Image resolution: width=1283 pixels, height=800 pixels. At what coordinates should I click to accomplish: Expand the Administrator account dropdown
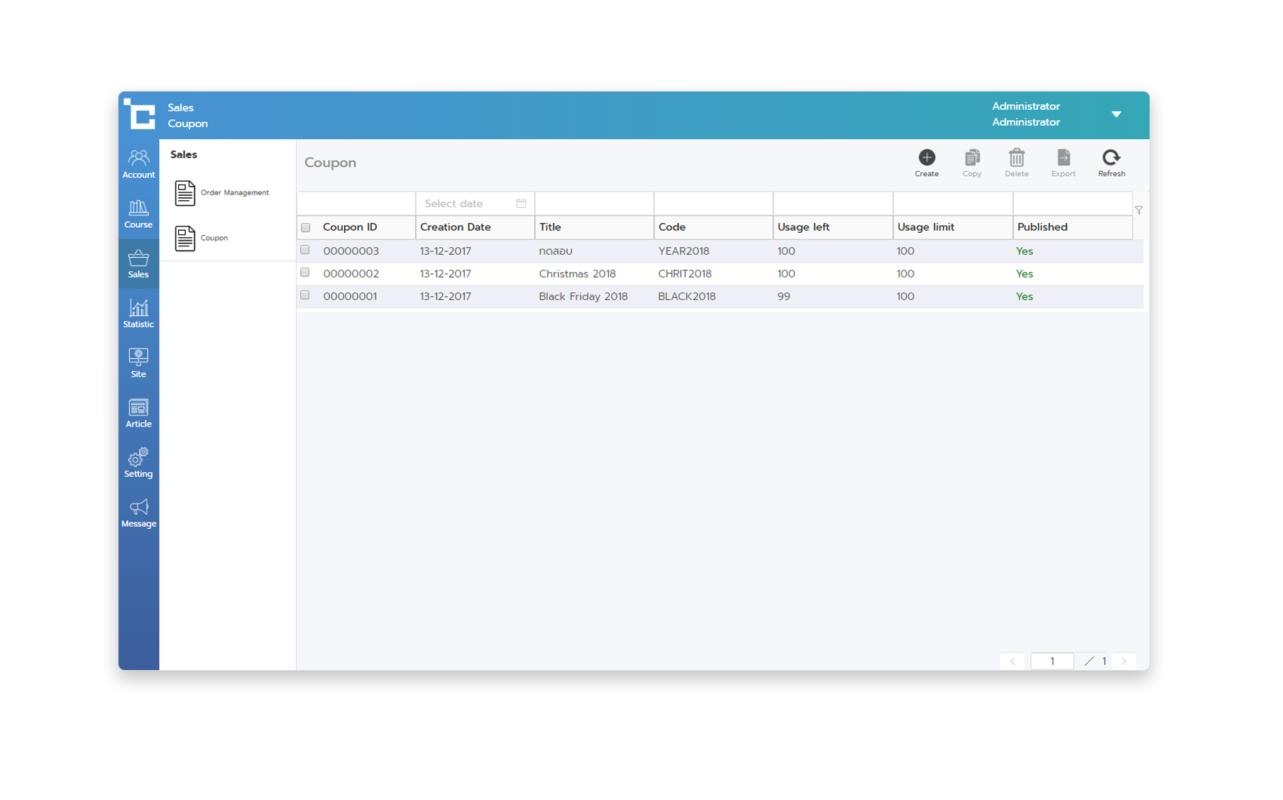click(x=1116, y=114)
